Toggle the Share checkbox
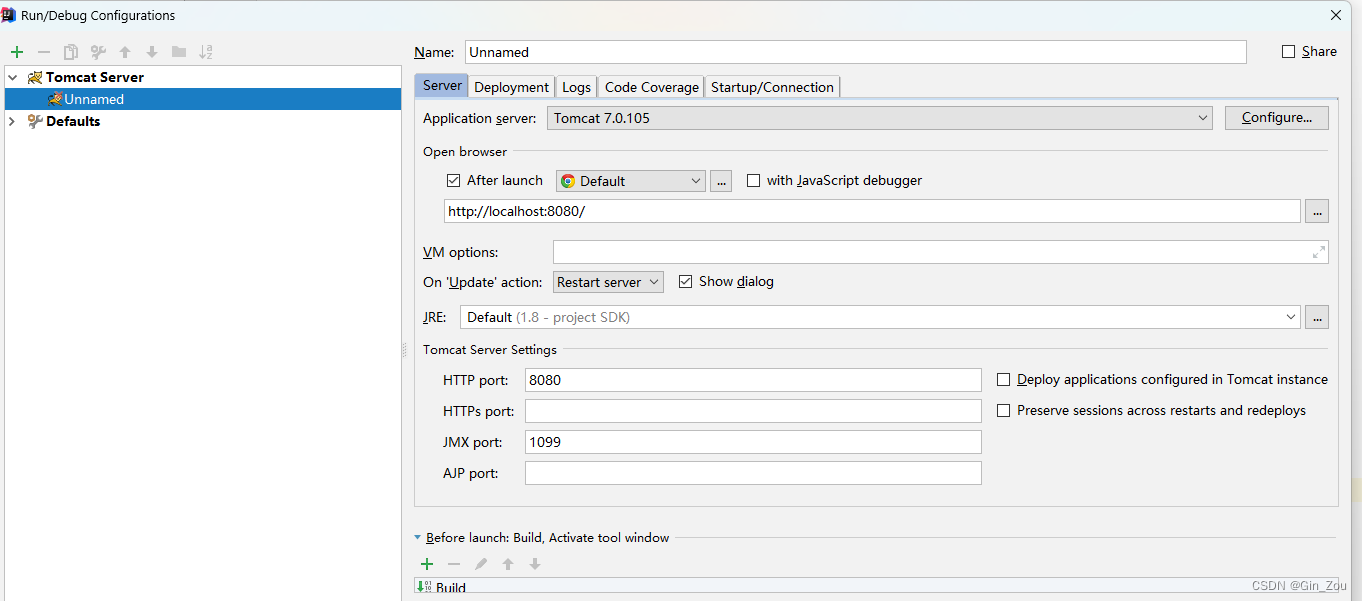 (x=1288, y=52)
